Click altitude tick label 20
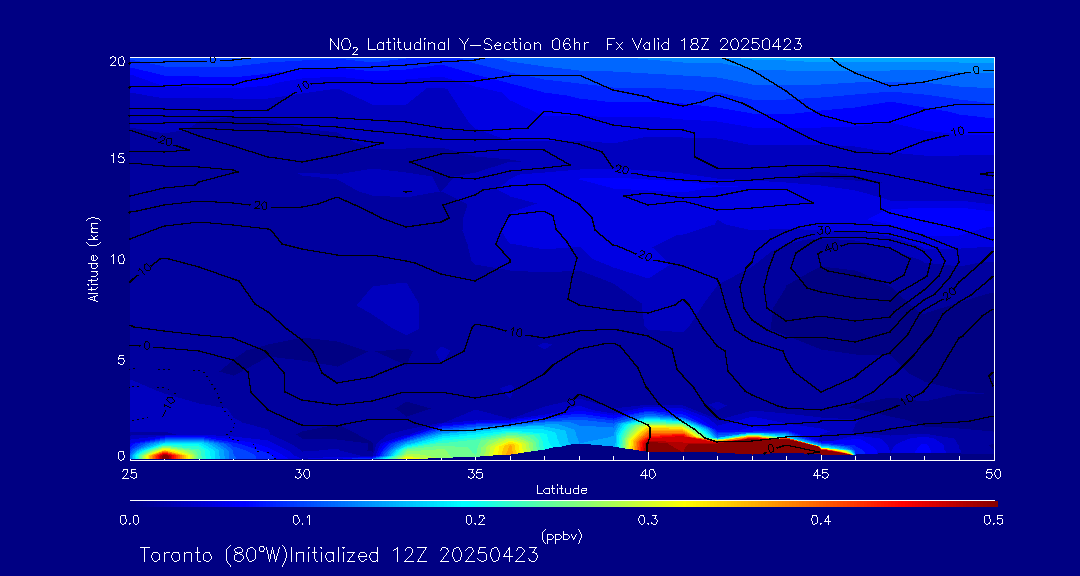 click(118, 61)
